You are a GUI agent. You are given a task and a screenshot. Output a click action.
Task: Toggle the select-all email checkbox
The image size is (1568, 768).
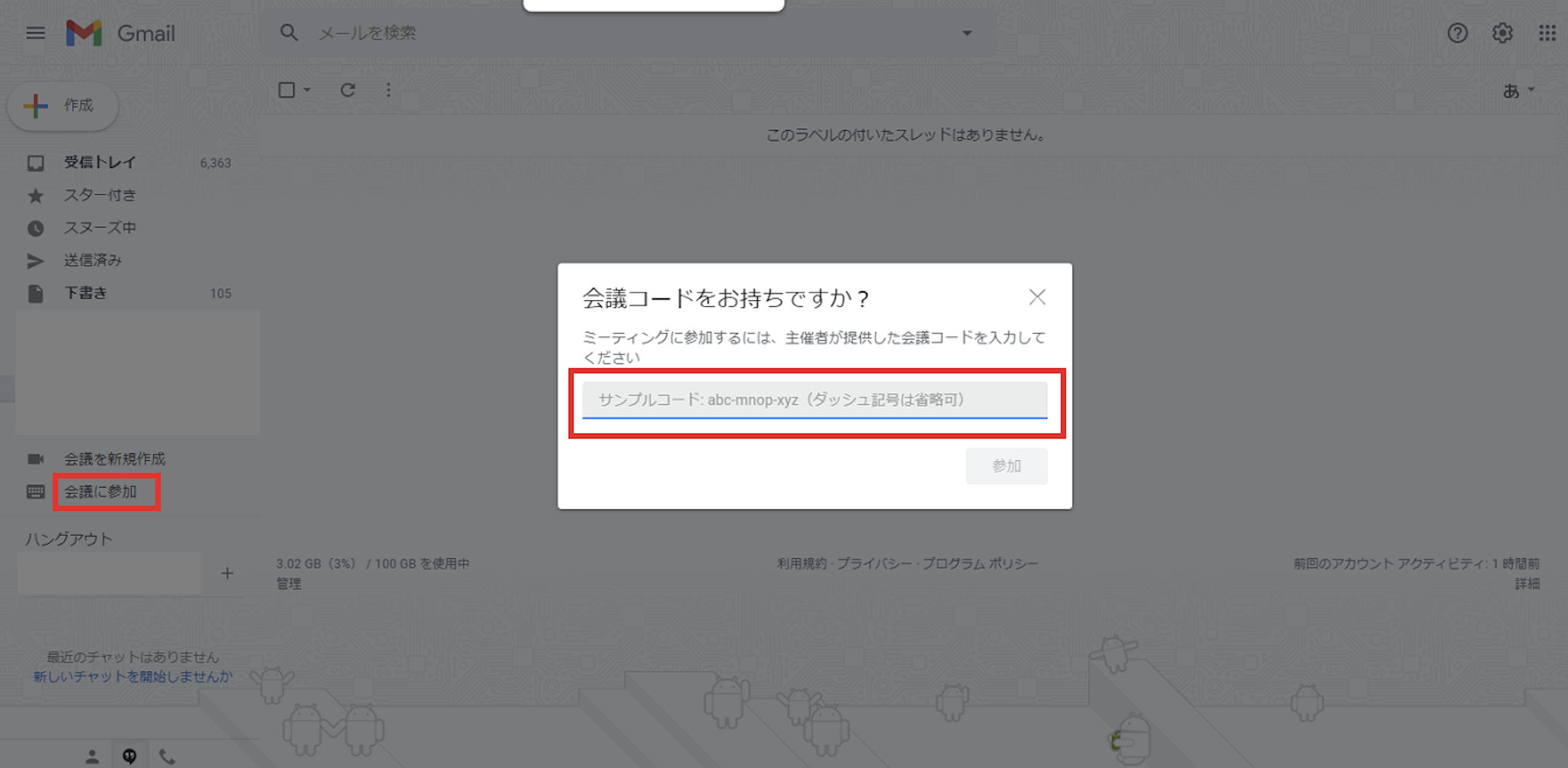(287, 90)
